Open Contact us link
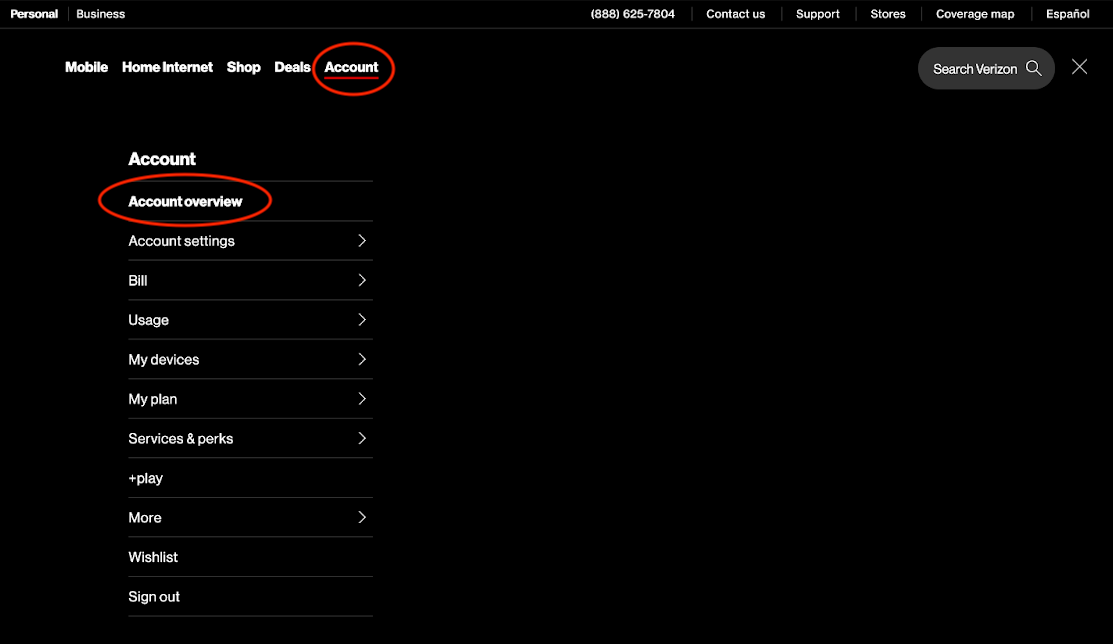Screen dimensions: 1113x644 click(x=735, y=13)
